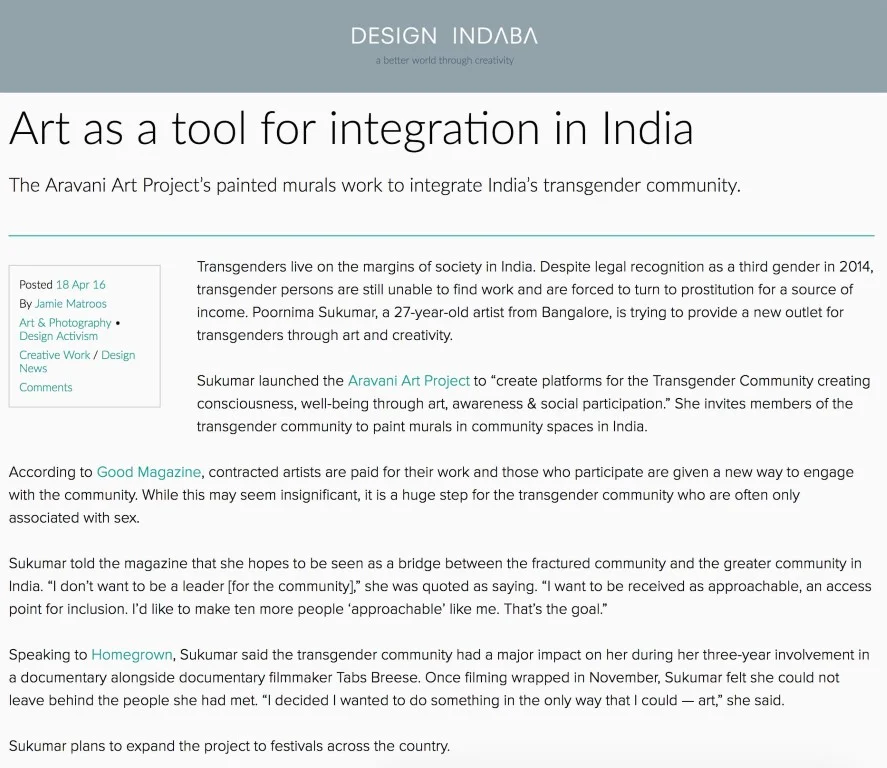Screen dimensions: 887x768
Task: Click the Design Indaba logo
Action: point(443,36)
